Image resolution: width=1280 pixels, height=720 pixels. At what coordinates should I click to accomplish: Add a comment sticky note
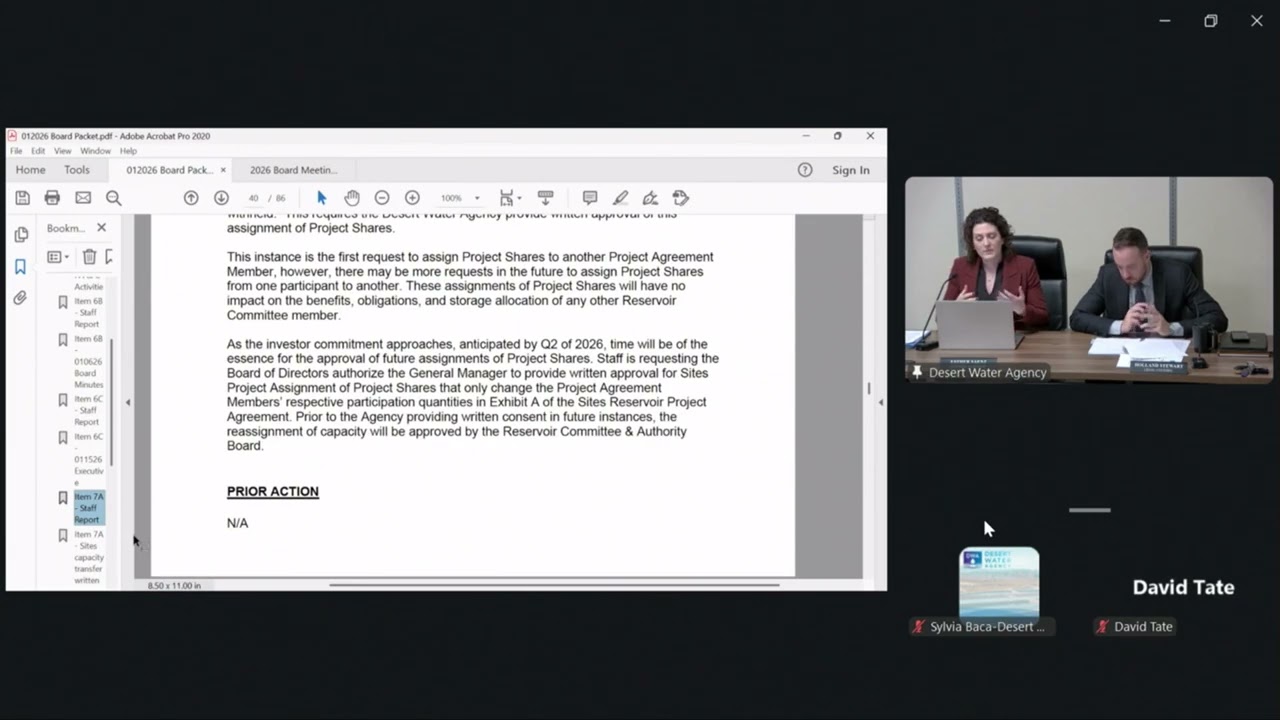click(x=590, y=198)
